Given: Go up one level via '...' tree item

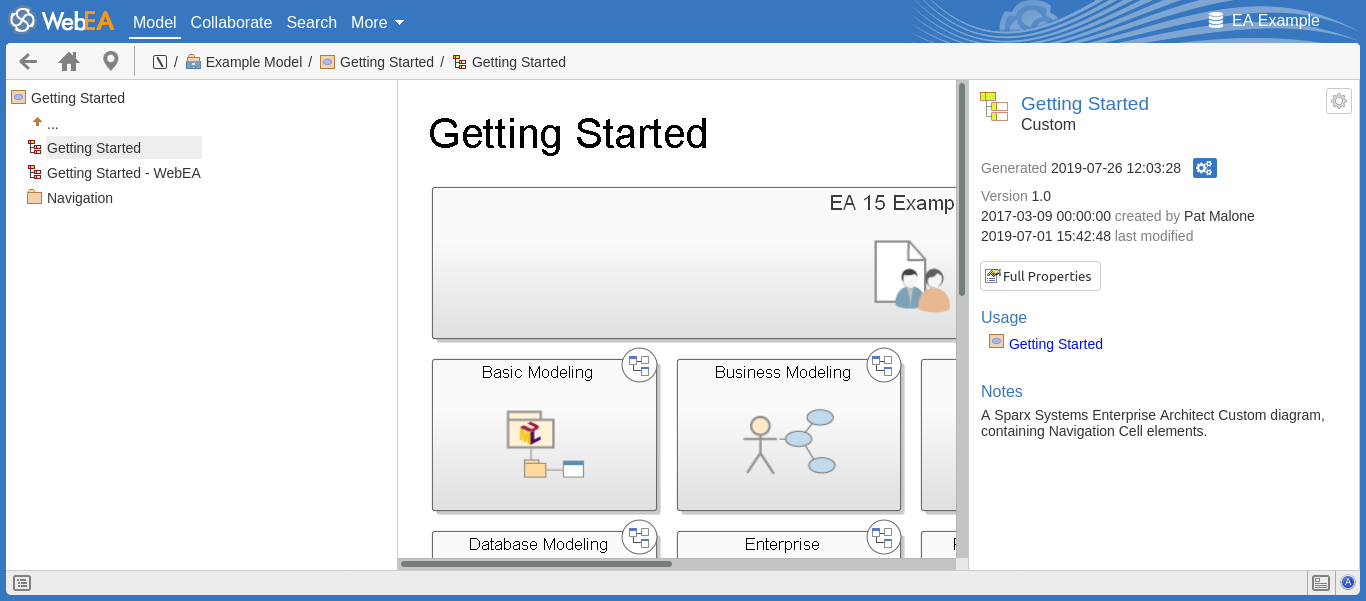Looking at the screenshot, I should point(52,123).
